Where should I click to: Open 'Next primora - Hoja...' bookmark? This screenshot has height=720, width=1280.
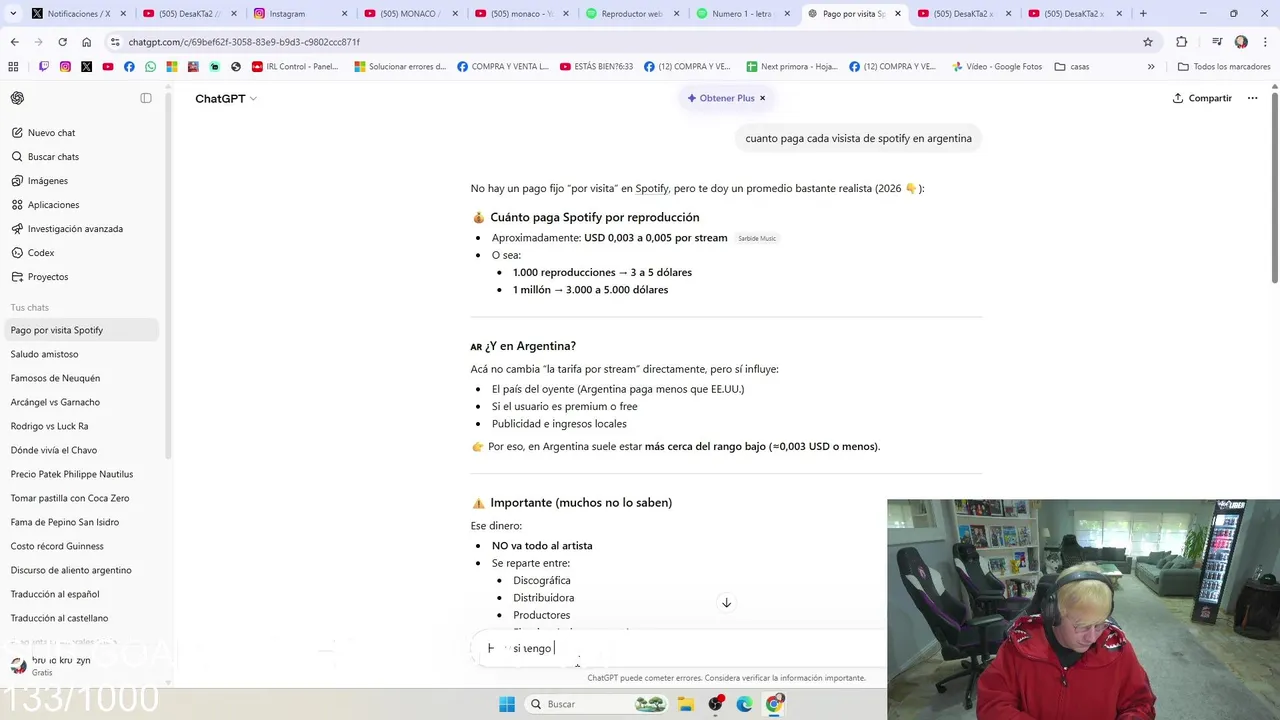coord(792,67)
